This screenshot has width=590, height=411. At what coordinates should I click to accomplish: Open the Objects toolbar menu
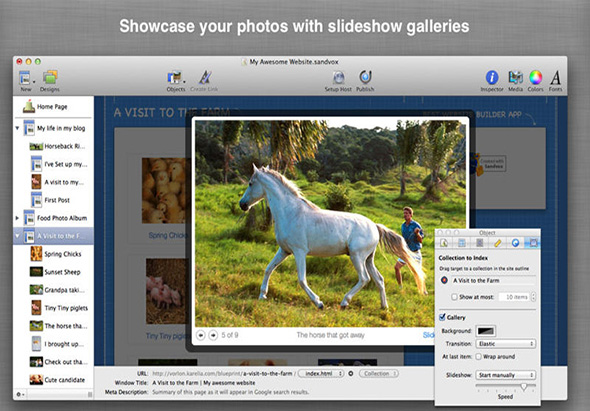(175, 78)
